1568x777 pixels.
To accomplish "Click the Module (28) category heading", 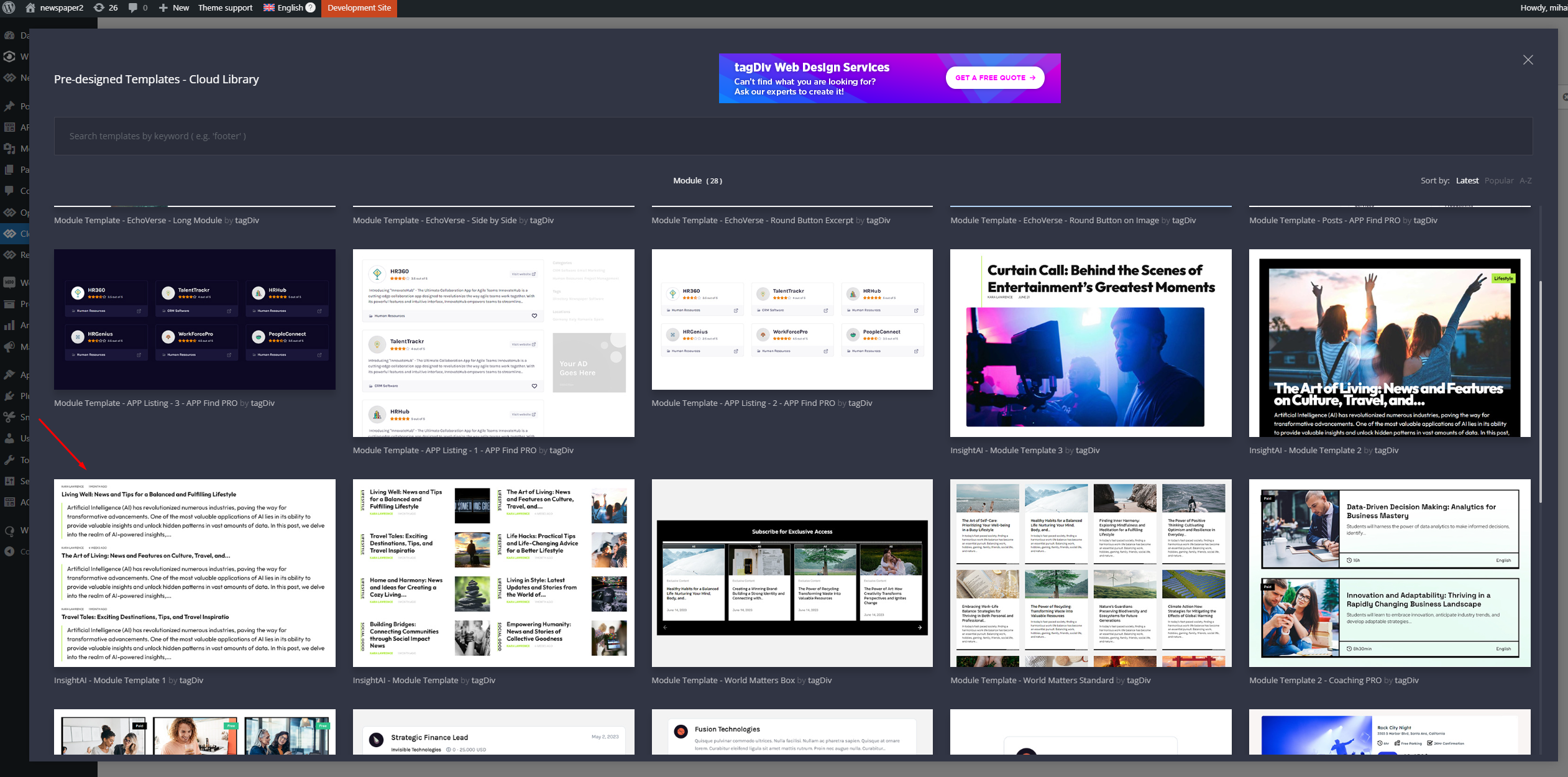I will (x=697, y=181).
